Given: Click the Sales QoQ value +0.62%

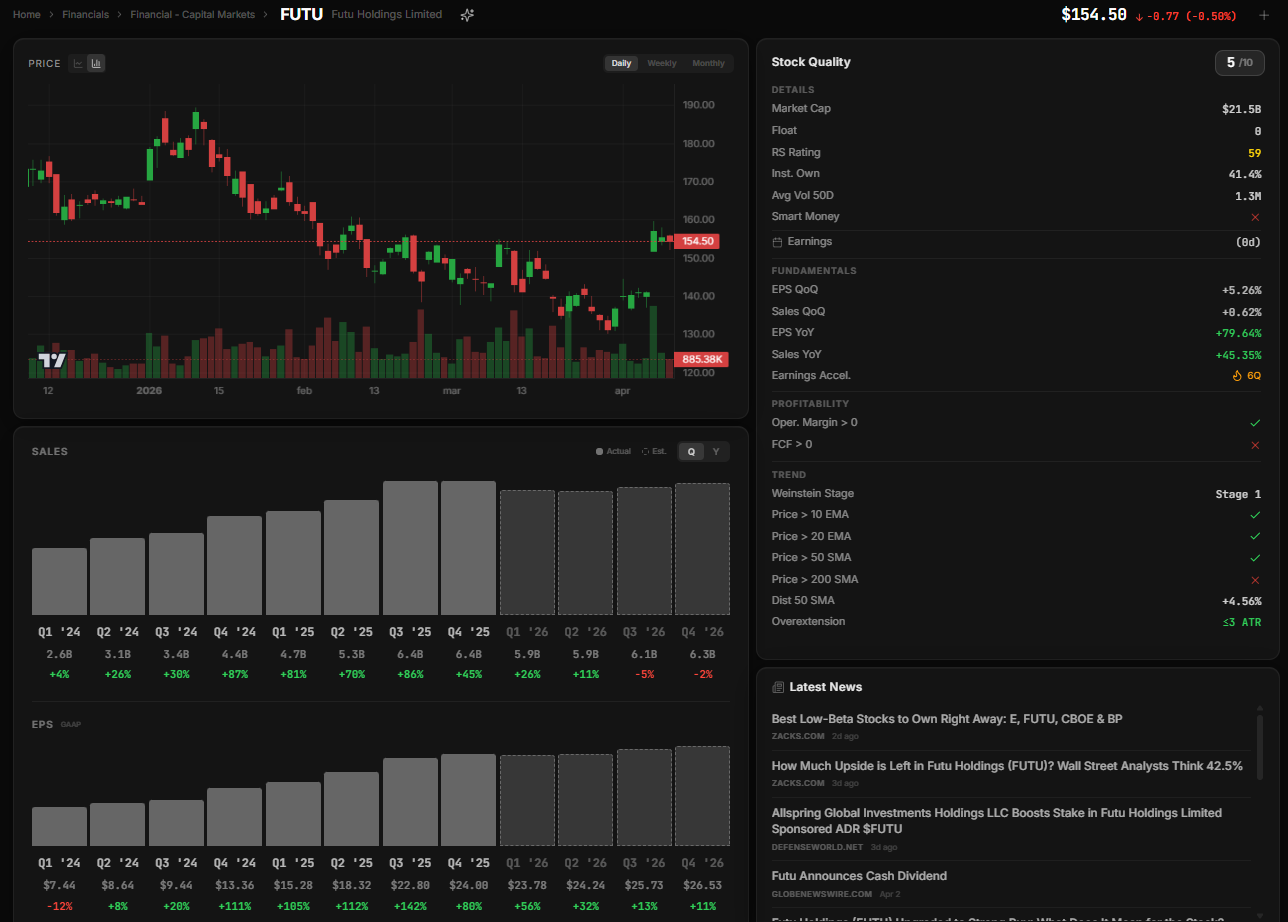Looking at the screenshot, I should tap(1241, 312).
